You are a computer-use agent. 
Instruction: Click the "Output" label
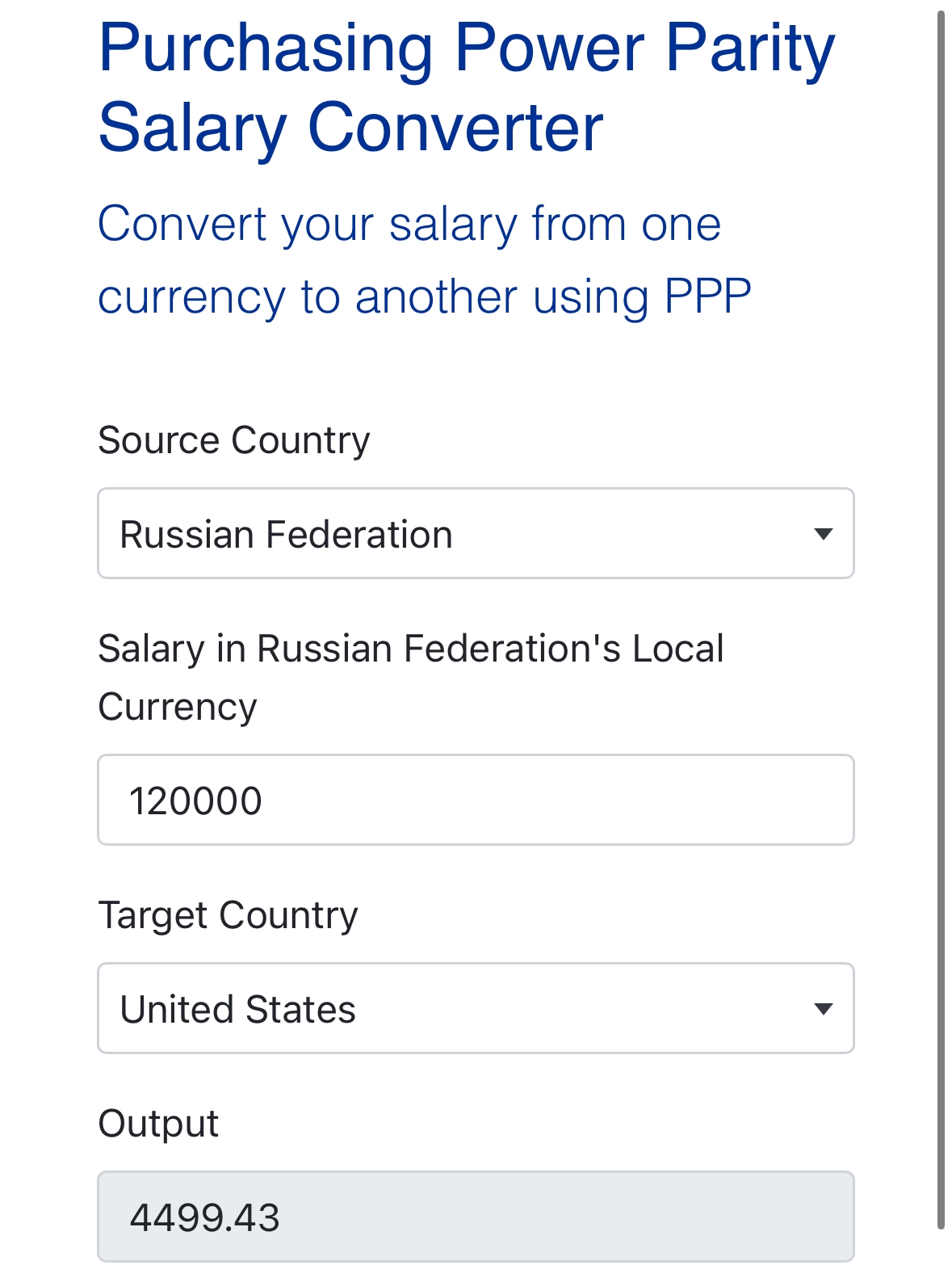(158, 1124)
